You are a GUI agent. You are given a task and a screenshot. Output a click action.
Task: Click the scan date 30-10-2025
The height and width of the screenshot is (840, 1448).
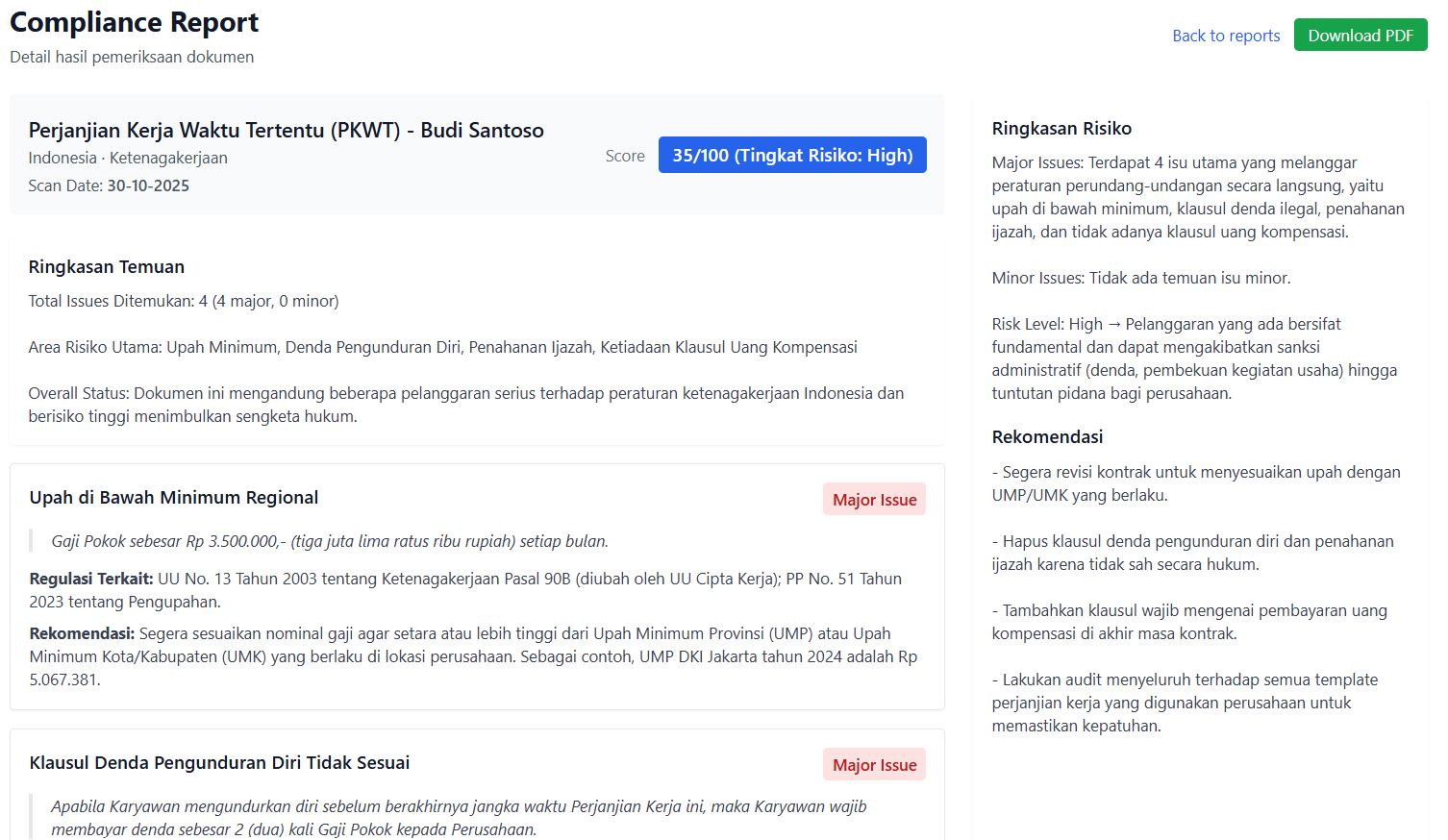pos(148,185)
